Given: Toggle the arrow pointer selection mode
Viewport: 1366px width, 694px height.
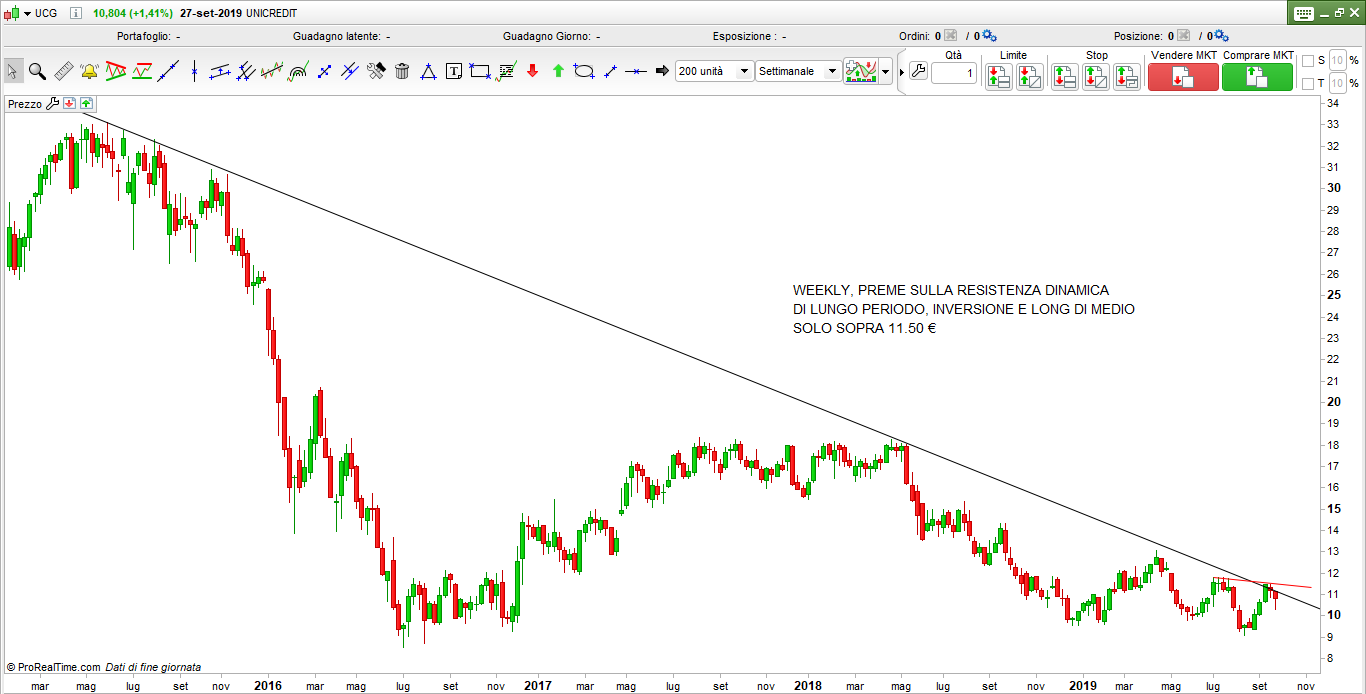Looking at the screenshot, I should pyautogui.click(x=13, y=71).
